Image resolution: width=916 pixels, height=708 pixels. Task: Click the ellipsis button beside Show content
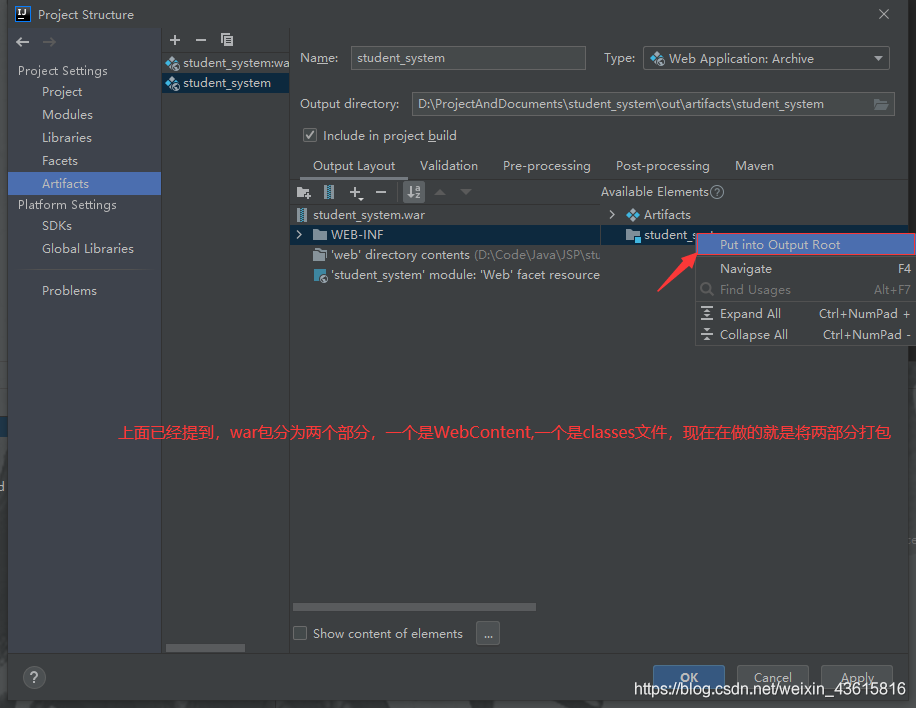[x=488, y=633]
